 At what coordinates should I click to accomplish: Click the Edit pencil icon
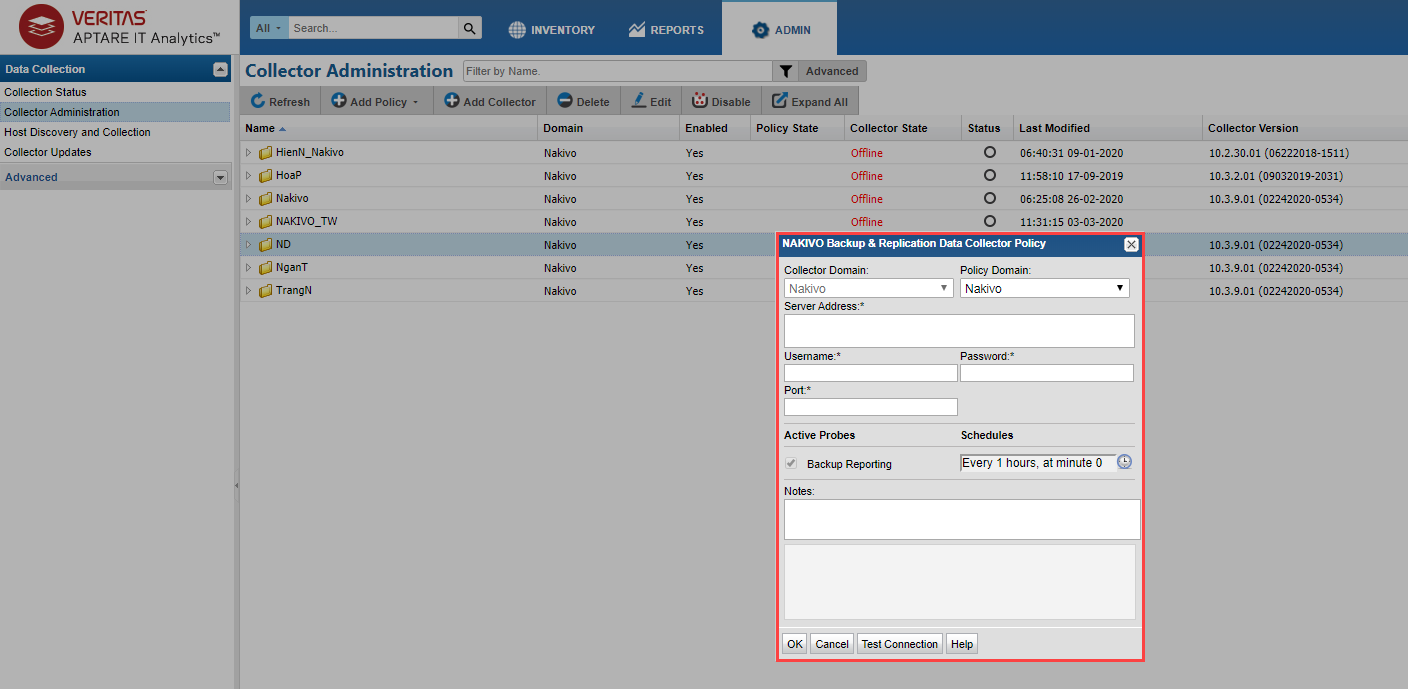point(639,101)
